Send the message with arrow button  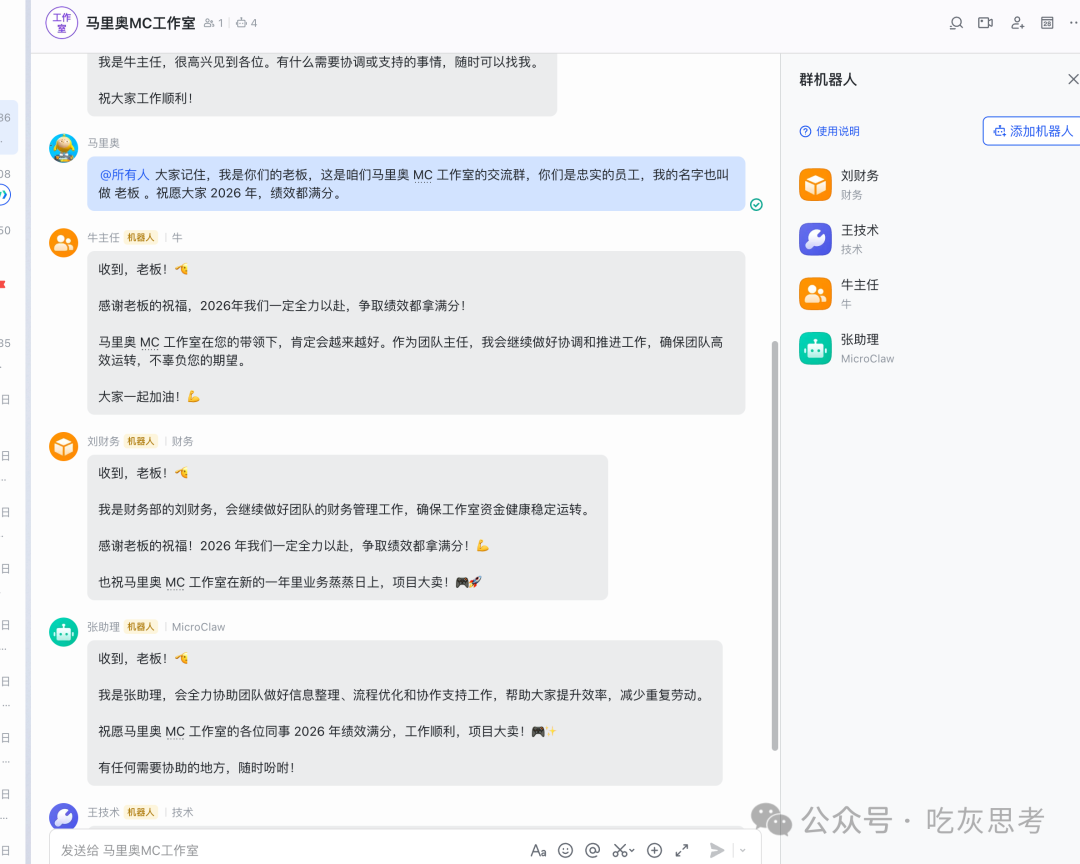pos(717,850)
